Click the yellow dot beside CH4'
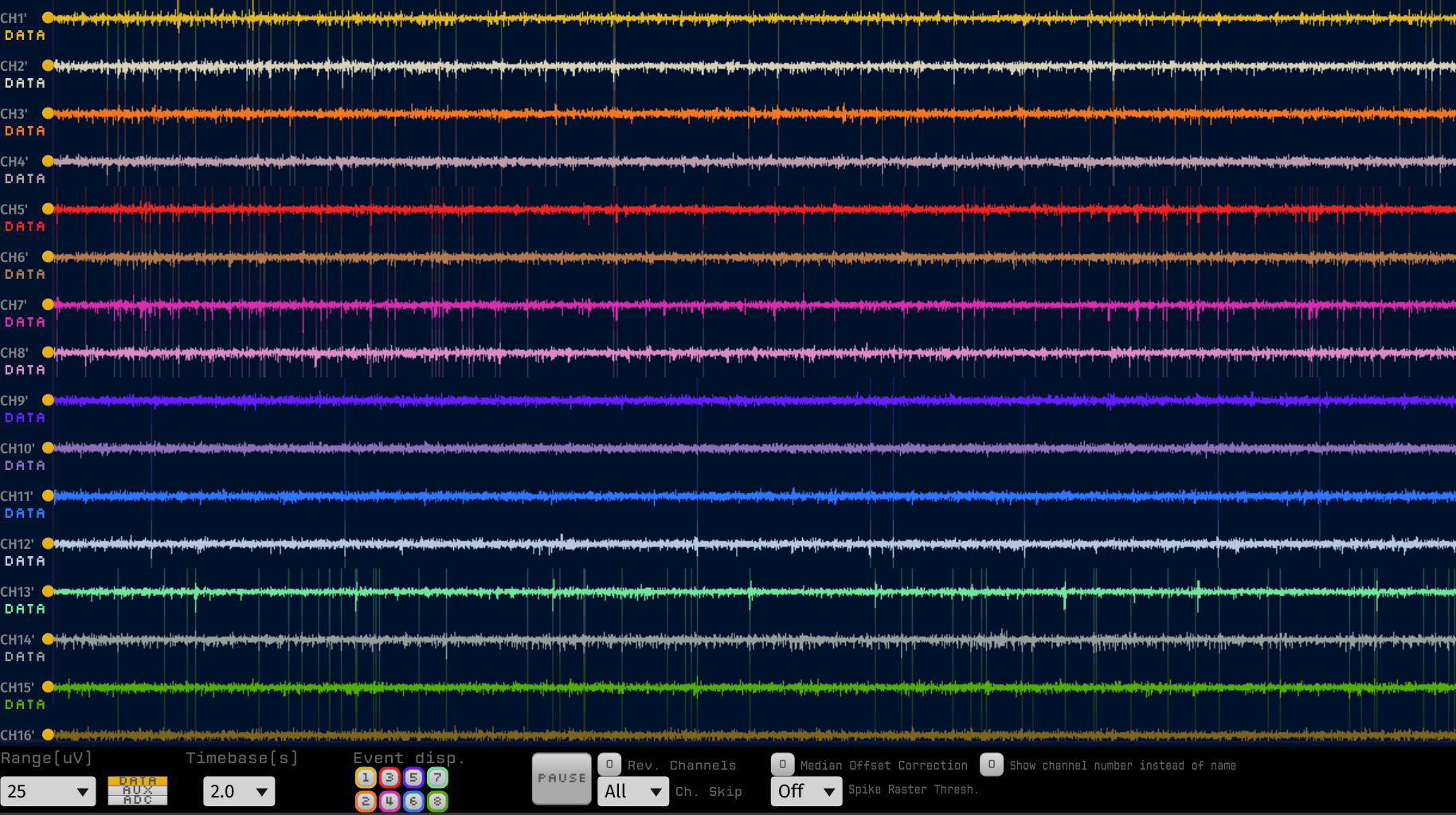The width and height of the screenshot is (1456, 815). (x=48, y=161)
